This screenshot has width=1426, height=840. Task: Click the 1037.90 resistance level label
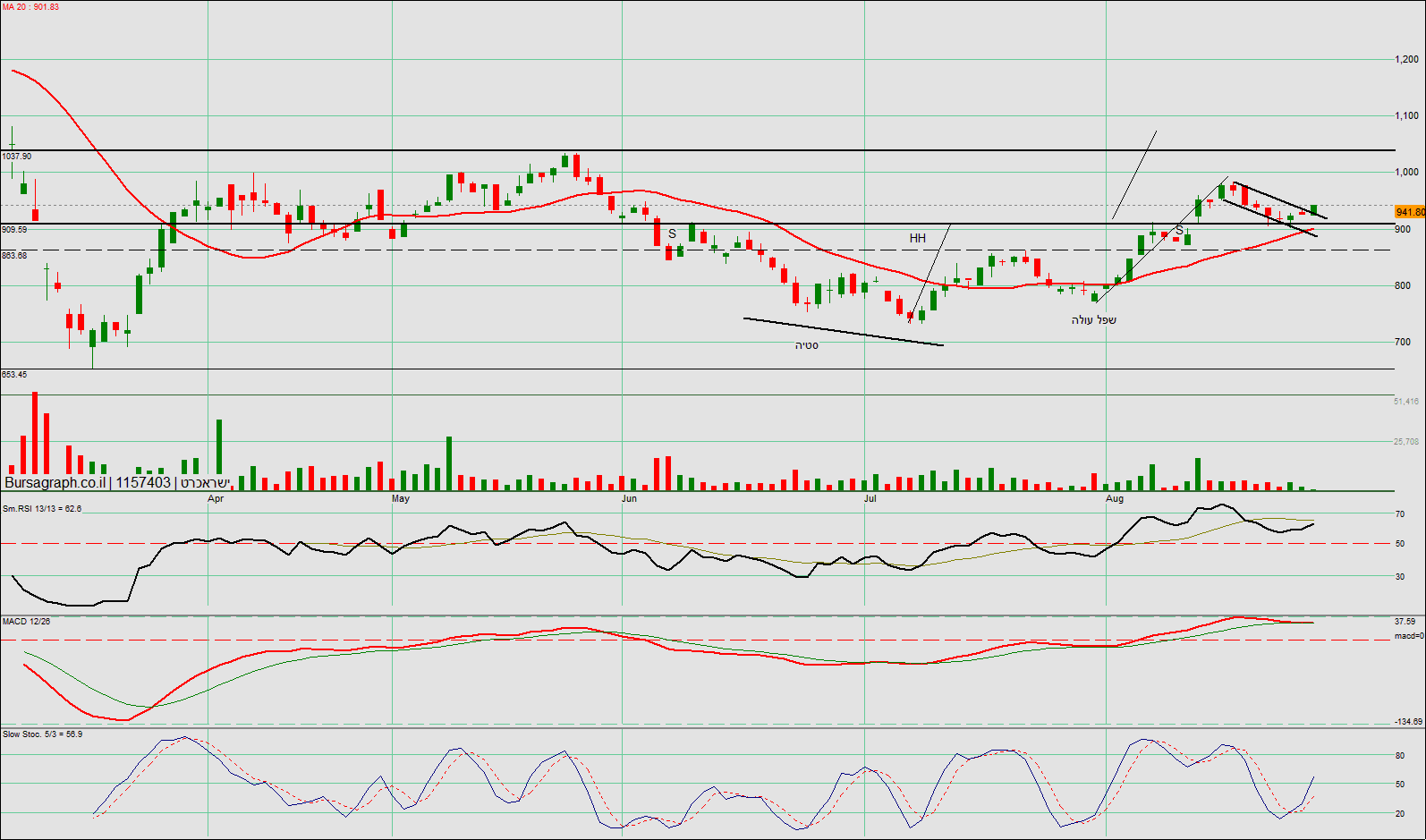click(17, 157)
